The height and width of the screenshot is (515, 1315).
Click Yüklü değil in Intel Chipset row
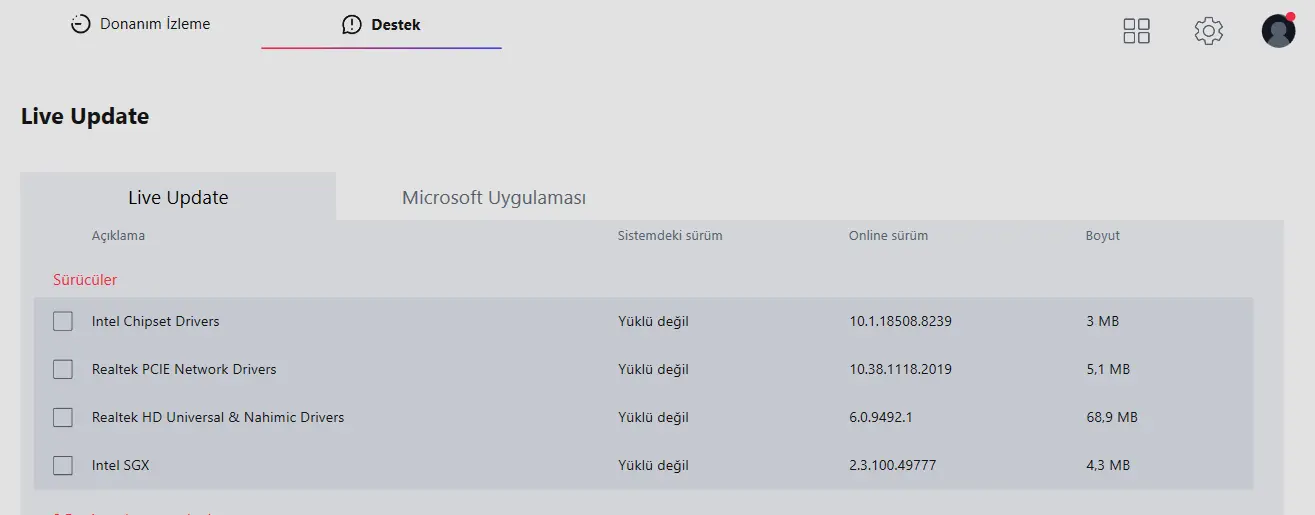point(653,321)
